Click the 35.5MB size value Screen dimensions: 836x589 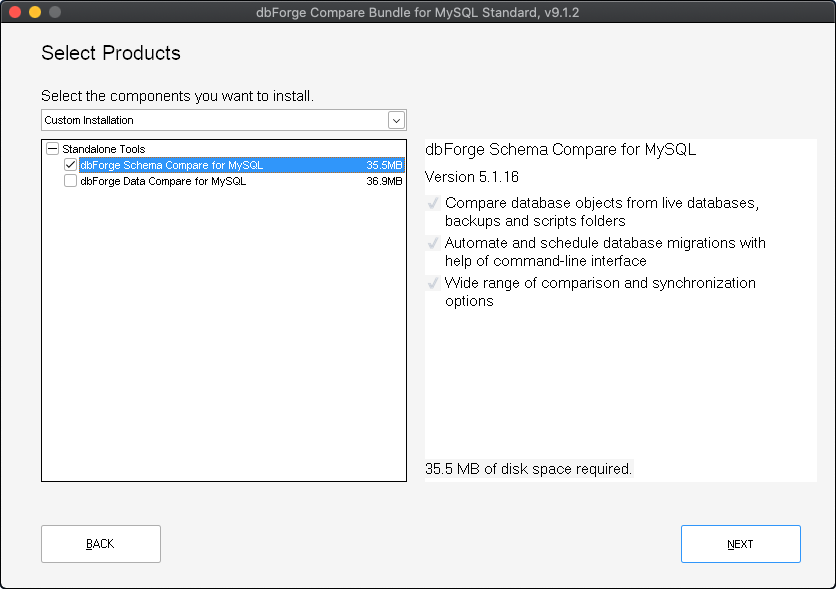click(384, 165)
